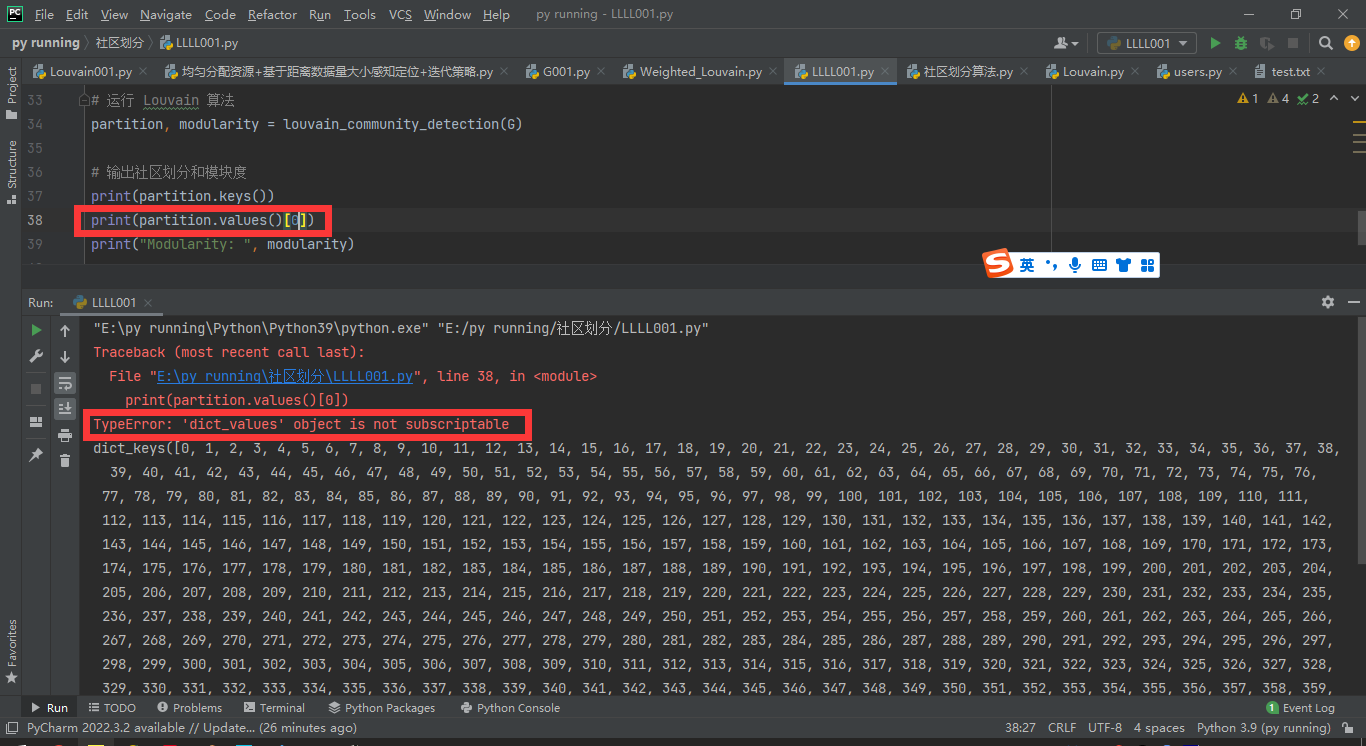This screenshot has width=1366, height=746.
Task: Rerun the LLLL001 script
Action: coord(36,329)
